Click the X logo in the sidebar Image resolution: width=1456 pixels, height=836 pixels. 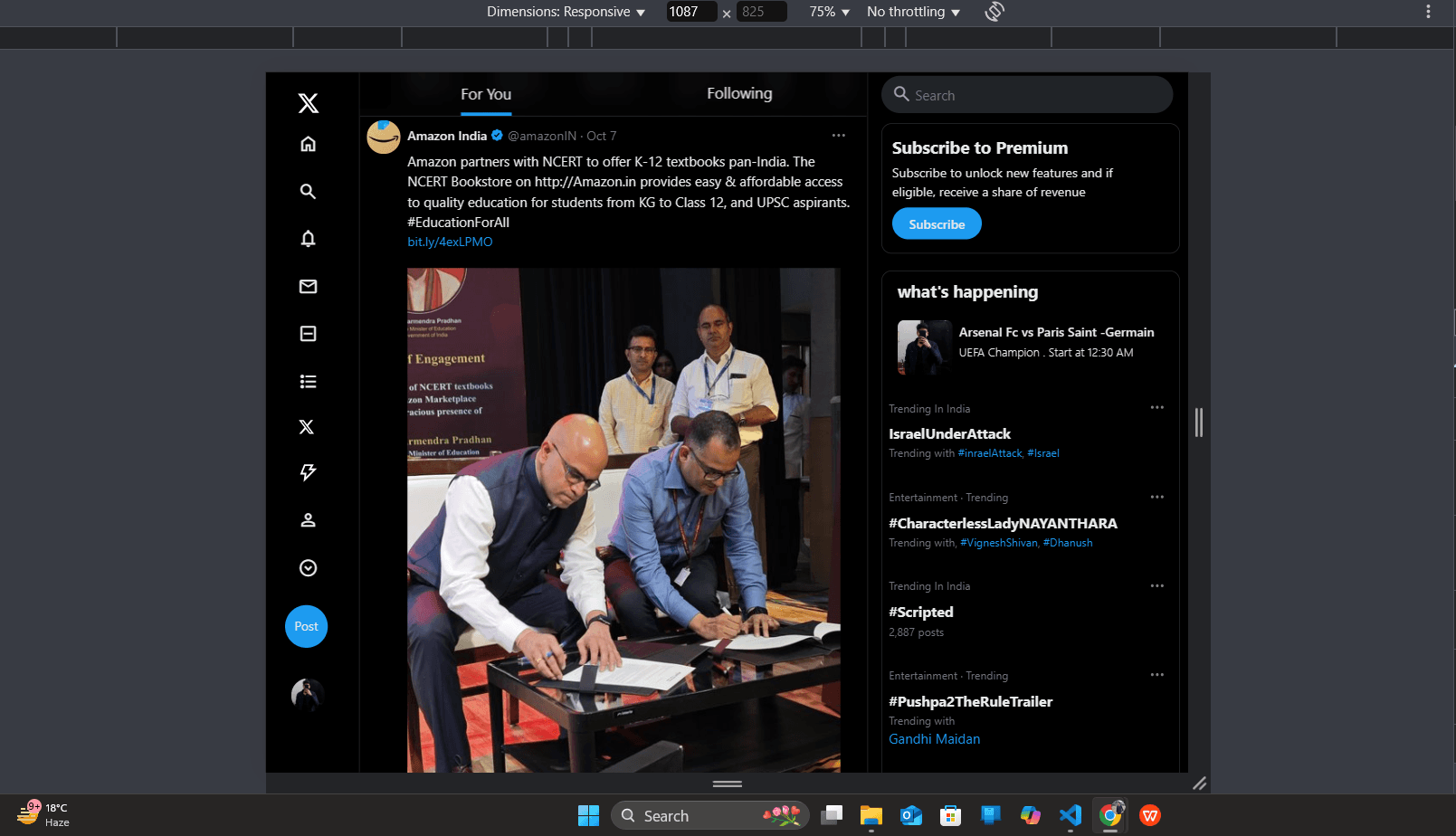(x=309, y=103)
